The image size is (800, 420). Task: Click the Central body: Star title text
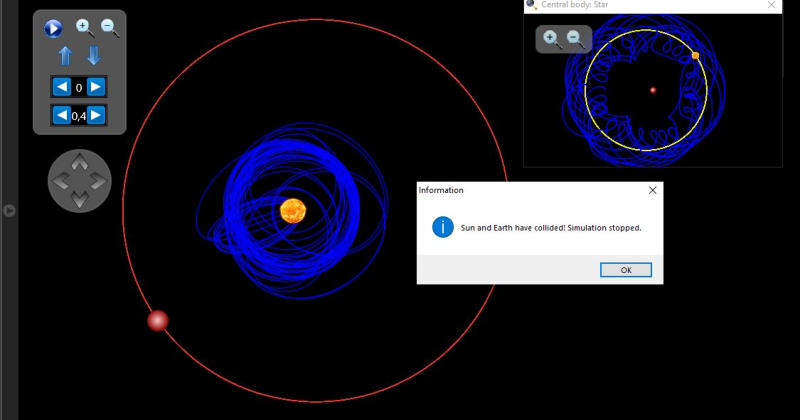point(574,5)
